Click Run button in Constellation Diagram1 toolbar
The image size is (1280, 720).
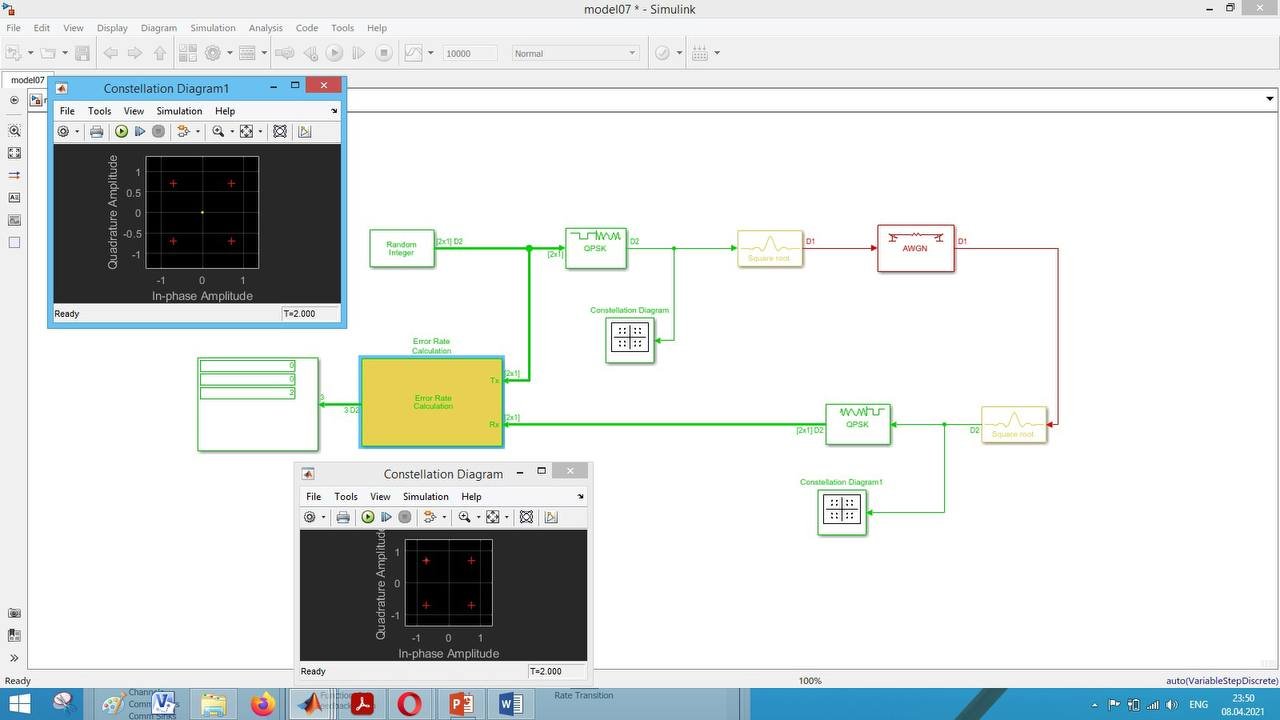click(121, 131)
